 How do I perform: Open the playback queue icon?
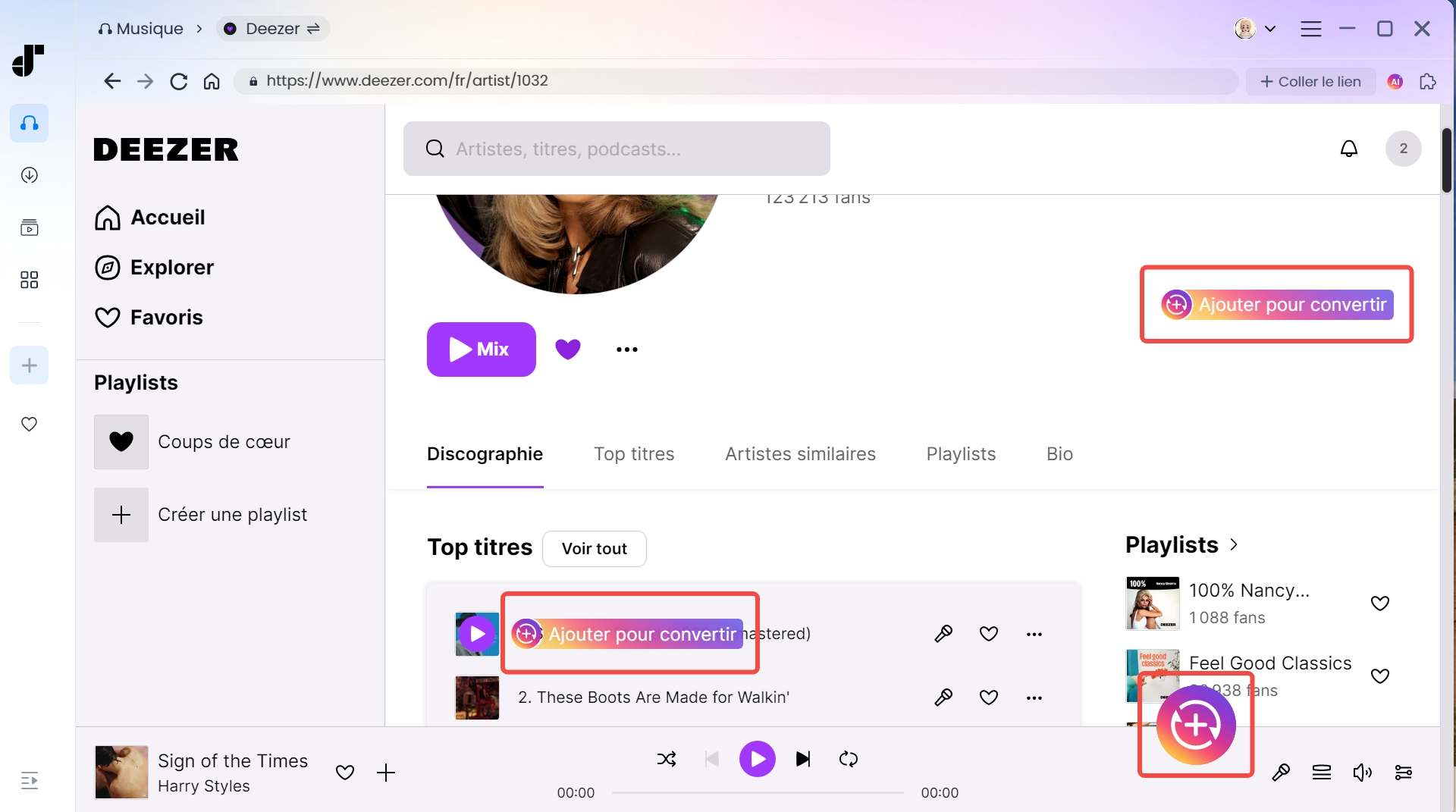pos(1322,773)
